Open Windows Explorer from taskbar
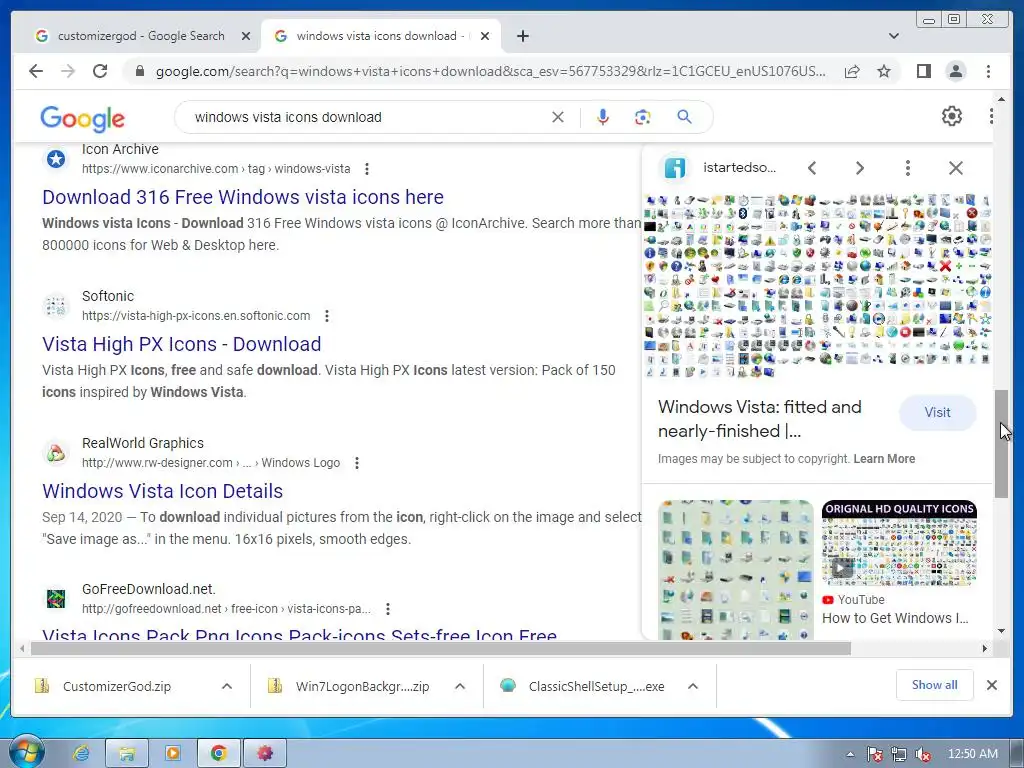The width and height of the screenshot is (1024, 768). click(x=127, y=754)
